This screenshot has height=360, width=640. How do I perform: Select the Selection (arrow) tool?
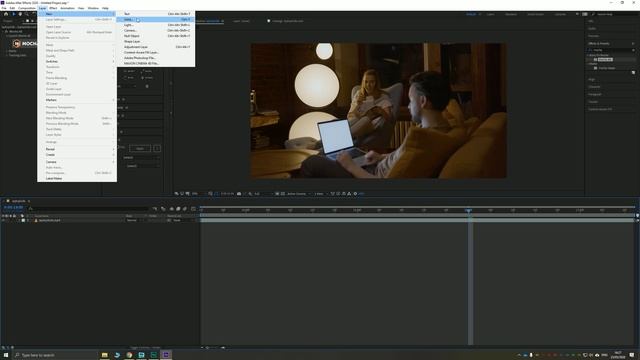[x=13, y=14]
